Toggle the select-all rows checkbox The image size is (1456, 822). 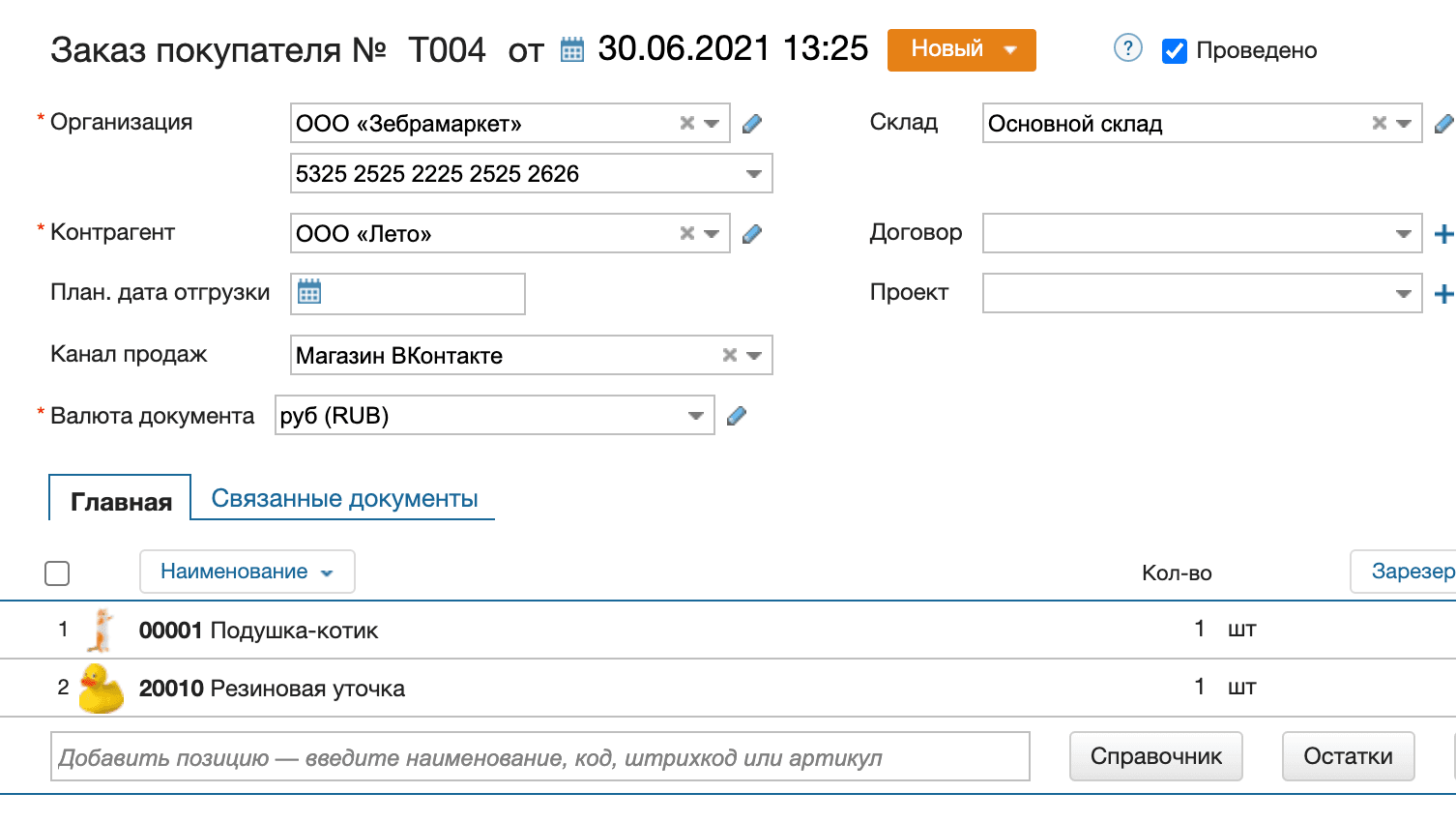pos(57,573)
